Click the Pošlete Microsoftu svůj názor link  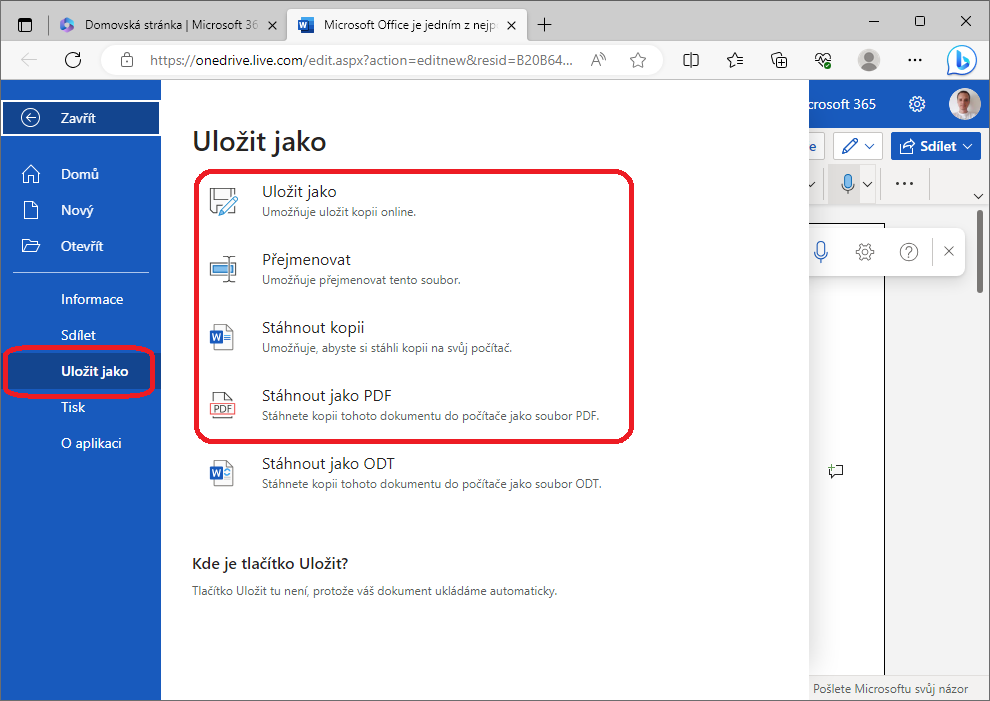(x=890, y=688)
